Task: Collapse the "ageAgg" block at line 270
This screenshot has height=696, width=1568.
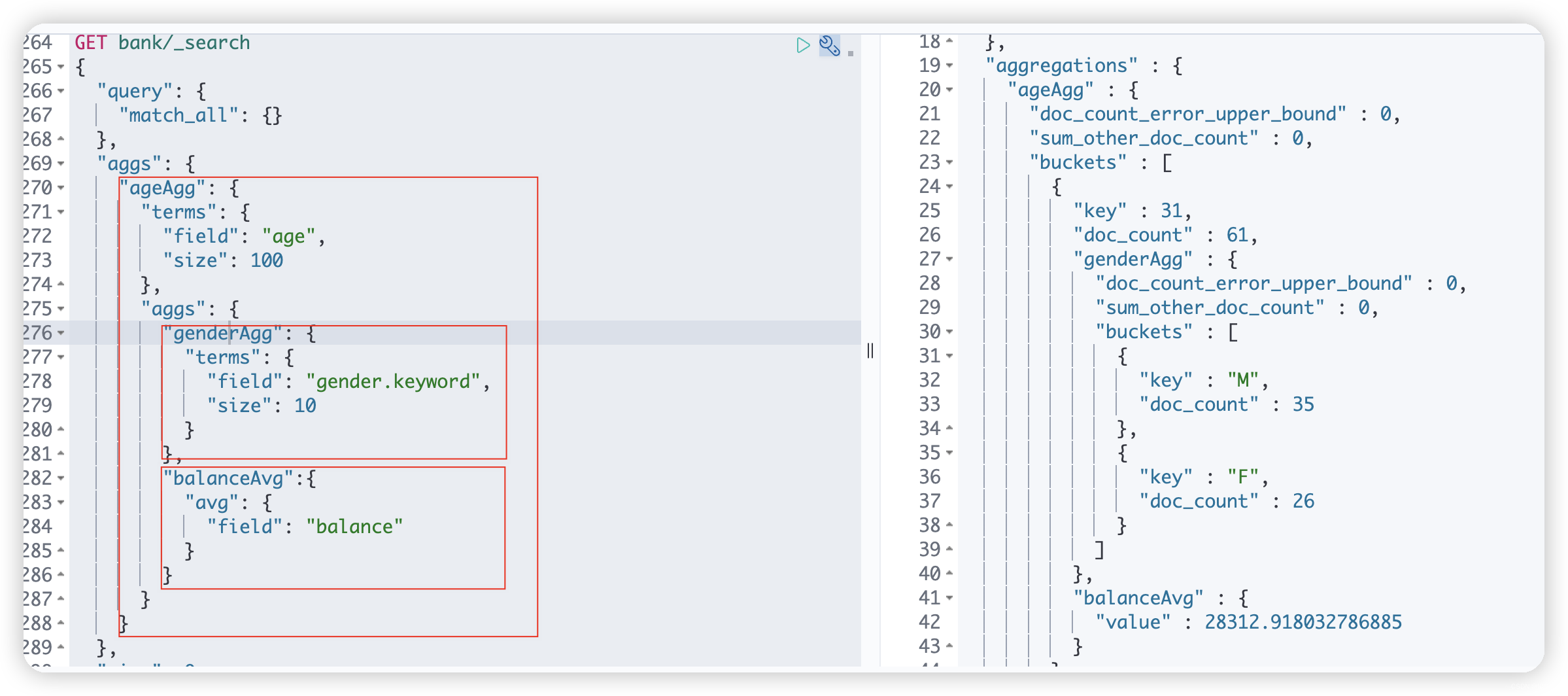Action: [61, 188]
